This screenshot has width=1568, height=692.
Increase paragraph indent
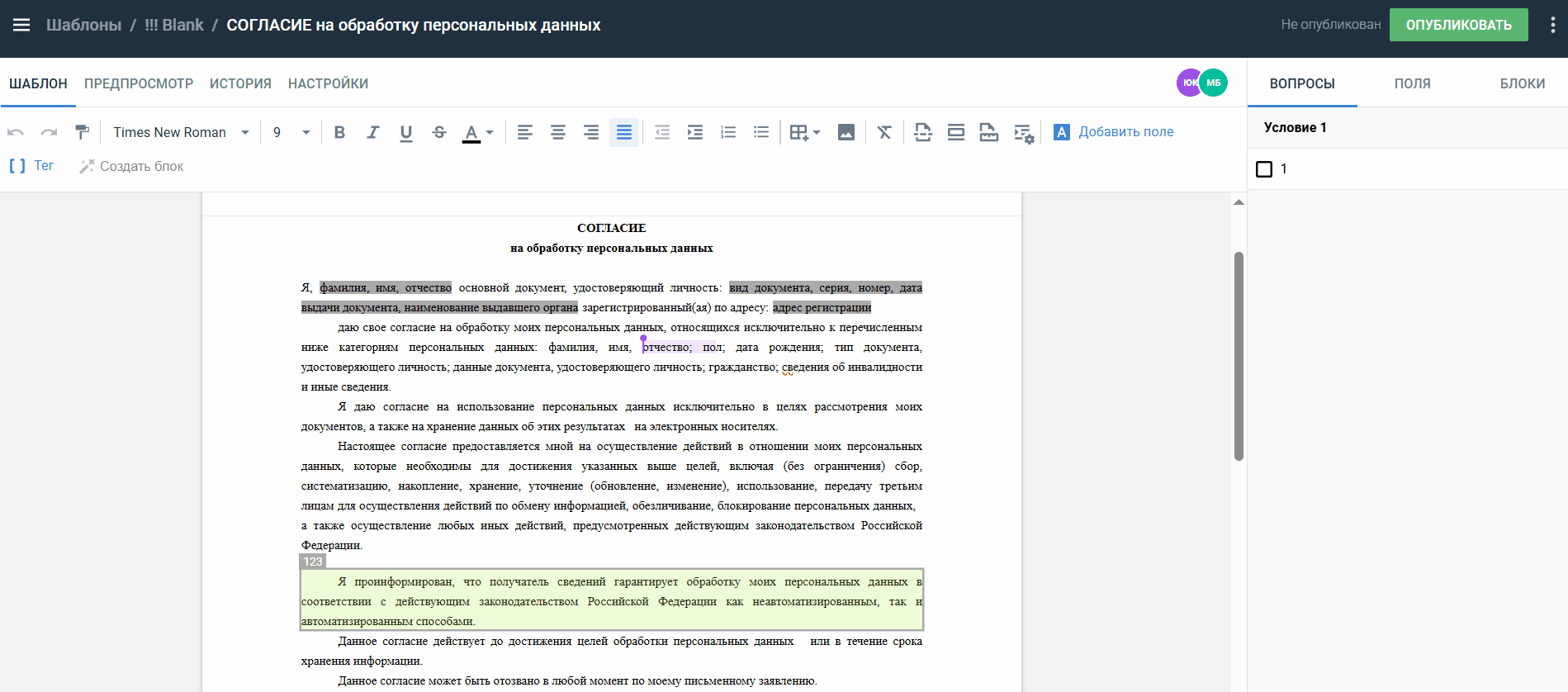[695, 132]
